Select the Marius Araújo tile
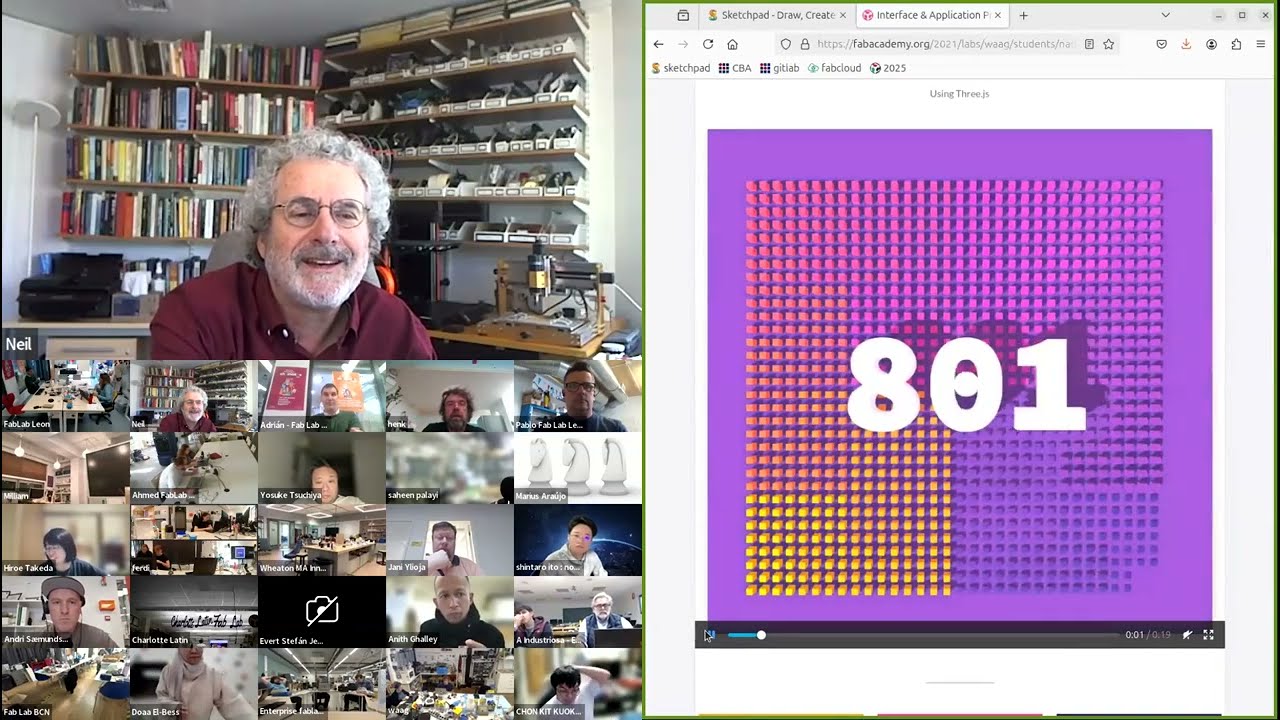 click(577, 468)
